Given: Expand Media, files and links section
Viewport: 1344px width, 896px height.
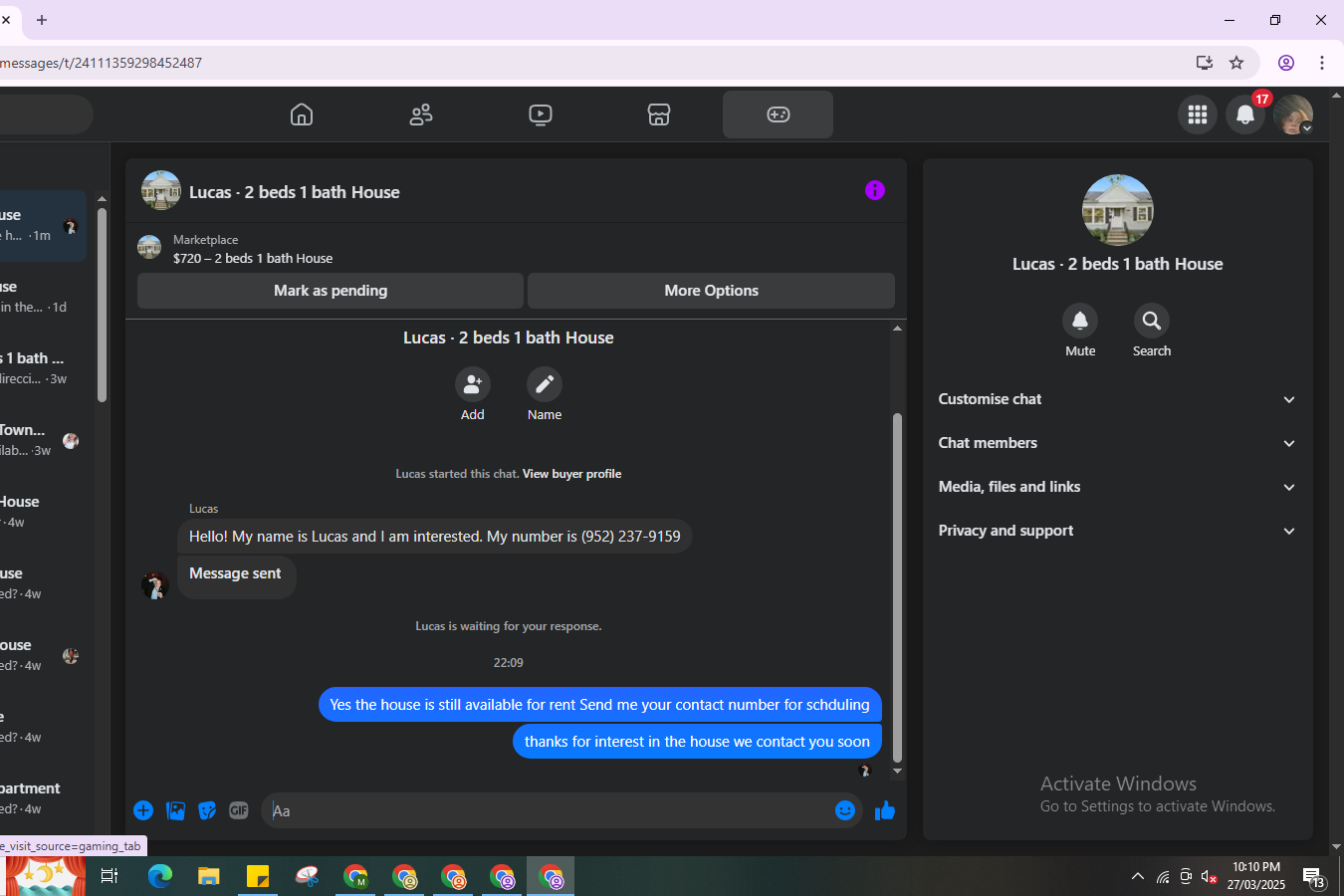Looking at the screenshot, I should point(1118,487).
